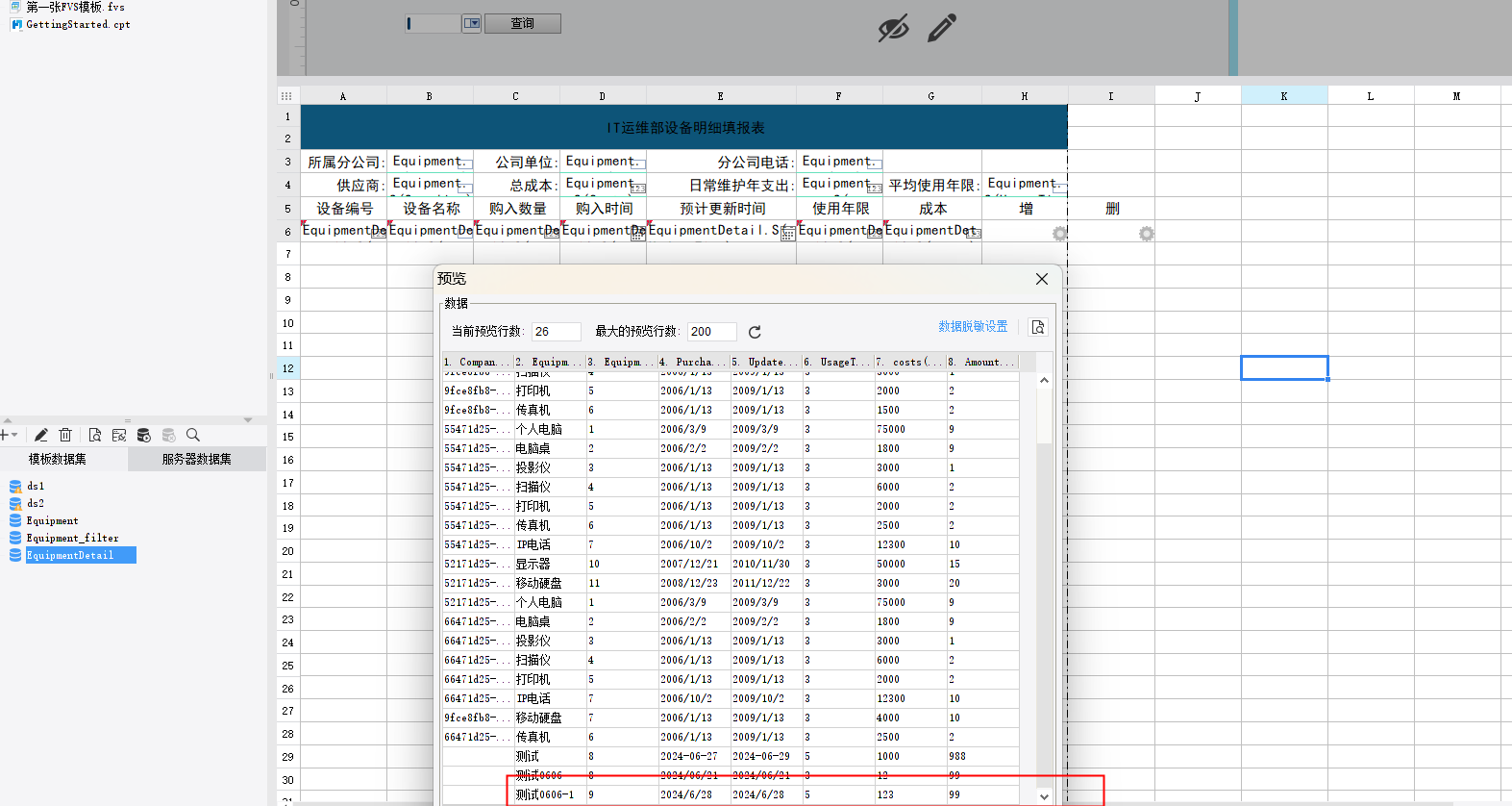
Task: Click the Company column header in preview
Action: (x=478, y=362)
